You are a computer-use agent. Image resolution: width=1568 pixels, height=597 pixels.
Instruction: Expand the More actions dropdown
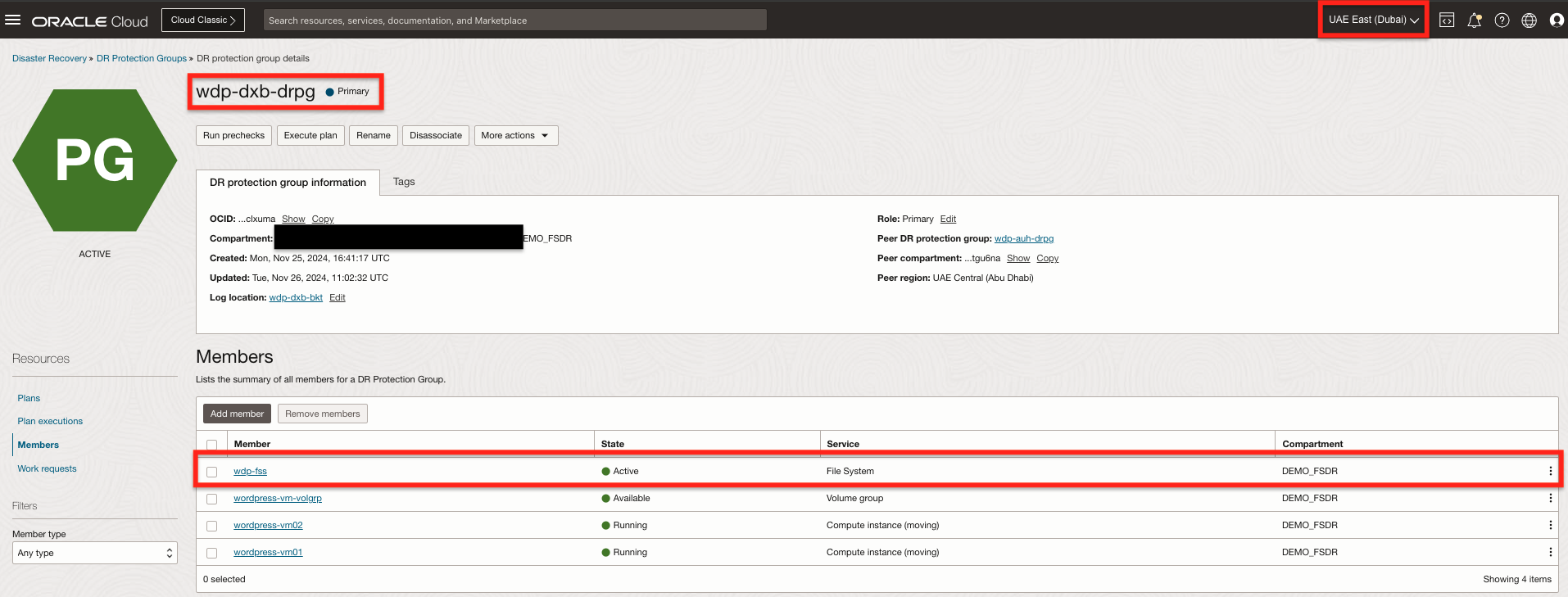pos(516,135)
